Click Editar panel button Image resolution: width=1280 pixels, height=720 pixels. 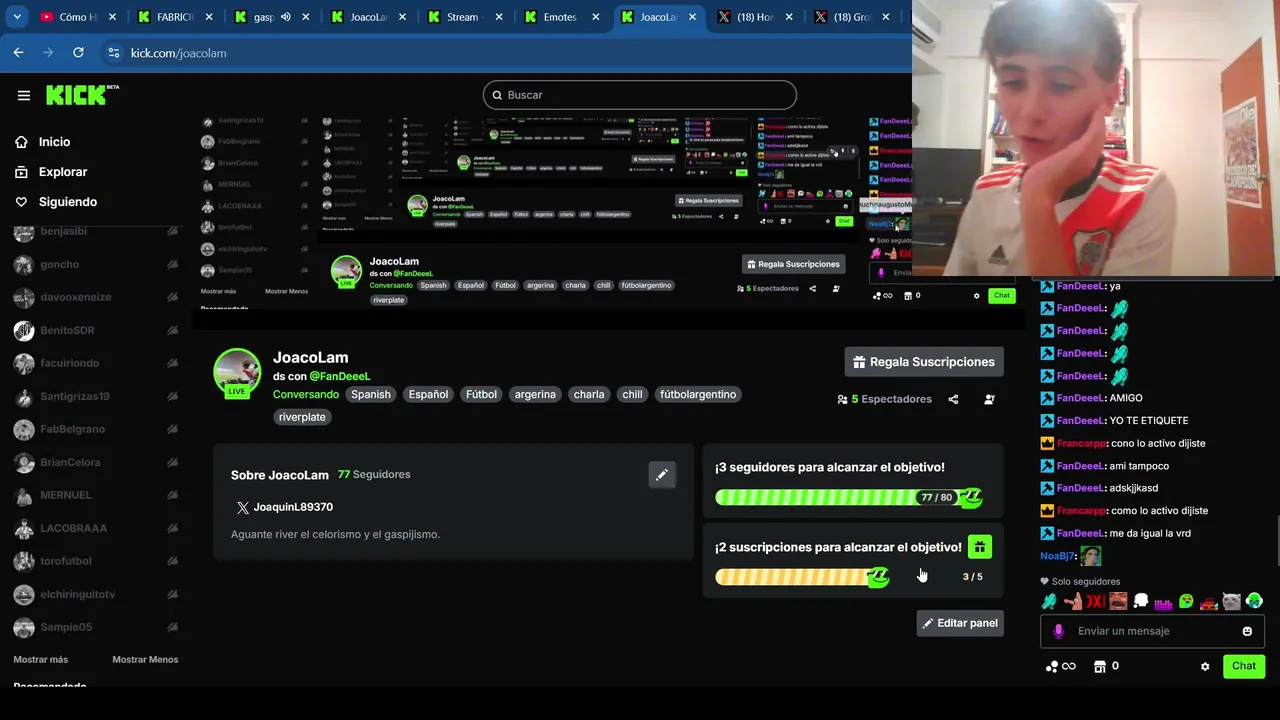tap(960, 623)
